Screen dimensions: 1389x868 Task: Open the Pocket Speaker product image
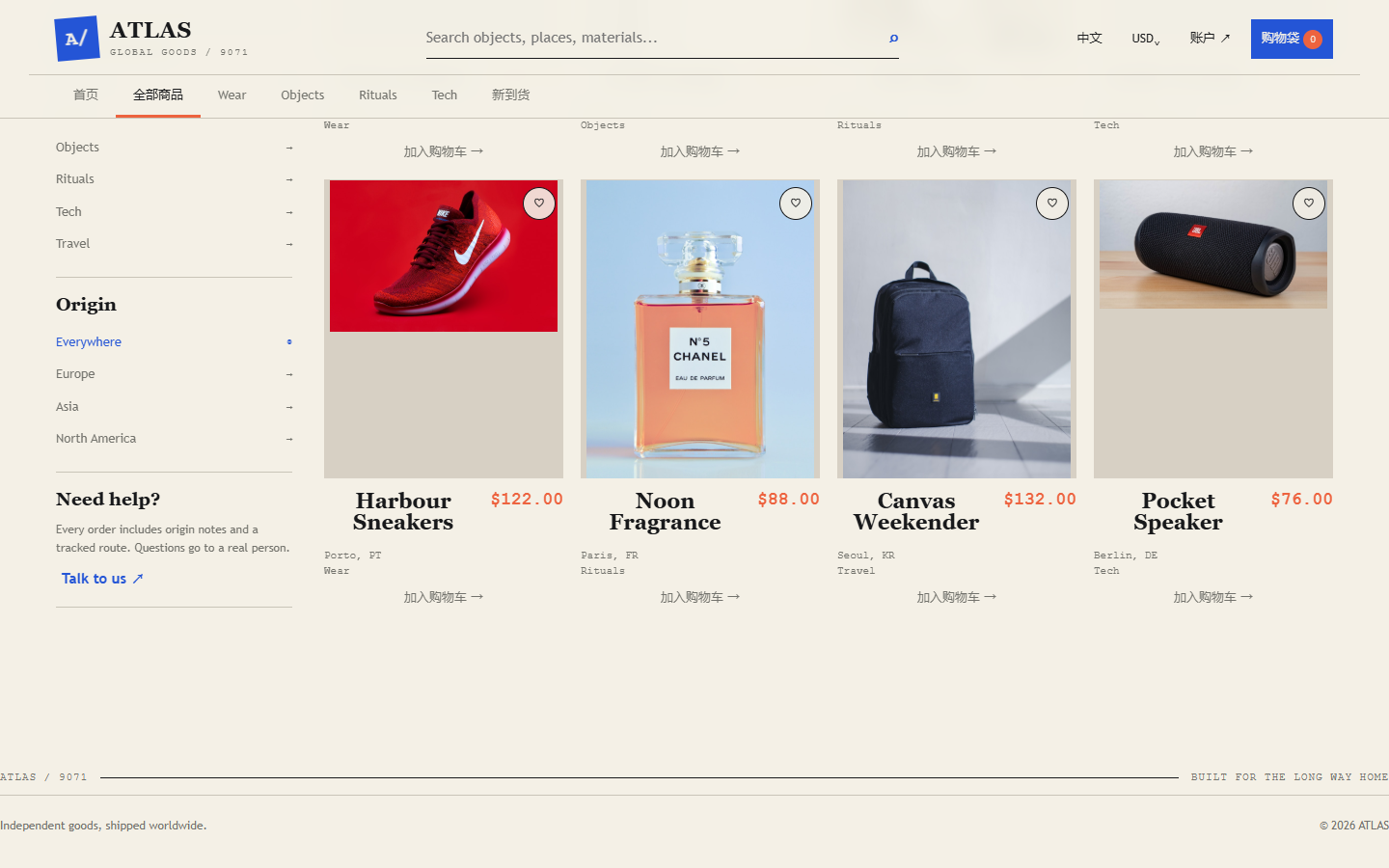[x=1213, y=244]
